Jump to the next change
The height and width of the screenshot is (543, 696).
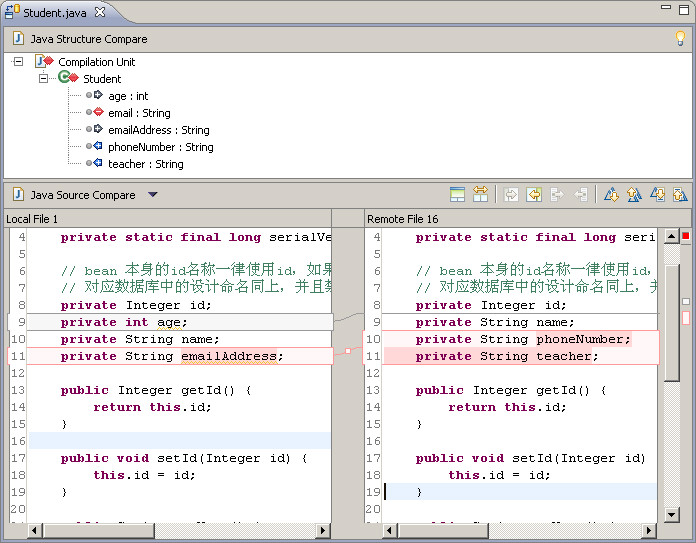click(x=657, y=195)
